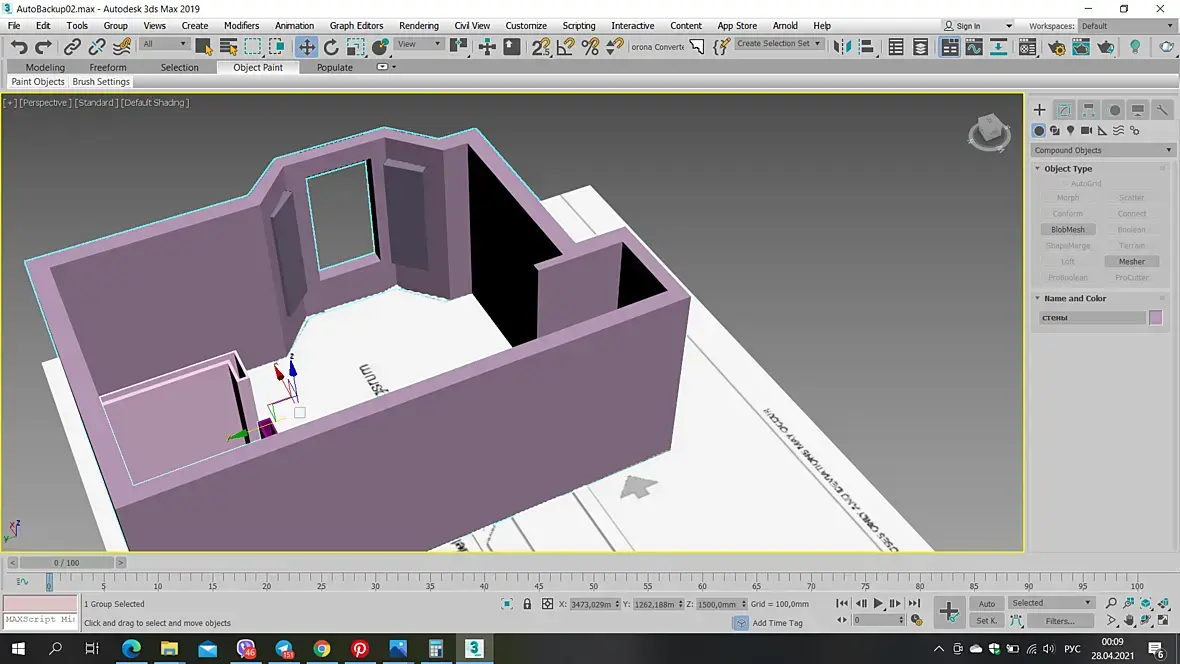Collapse the Object Type rollout
The height and width of the screenshot is (664, 1180).
1068,169
